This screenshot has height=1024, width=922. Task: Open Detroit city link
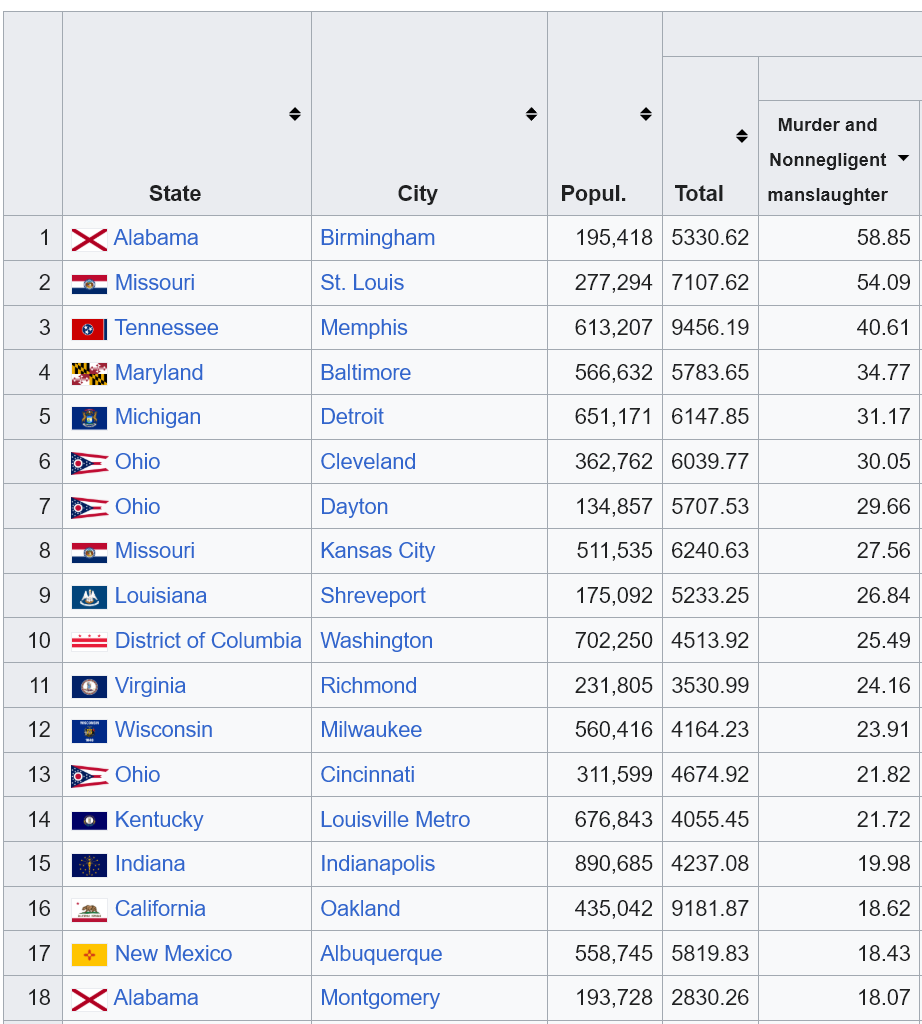point(352,417)
